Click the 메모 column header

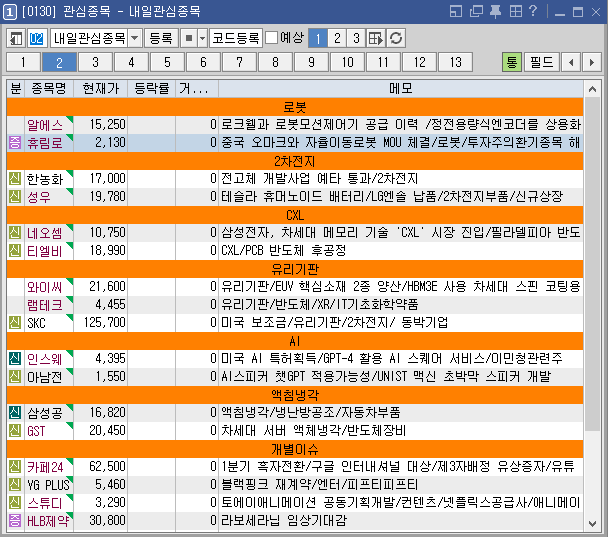click(401, 89)
